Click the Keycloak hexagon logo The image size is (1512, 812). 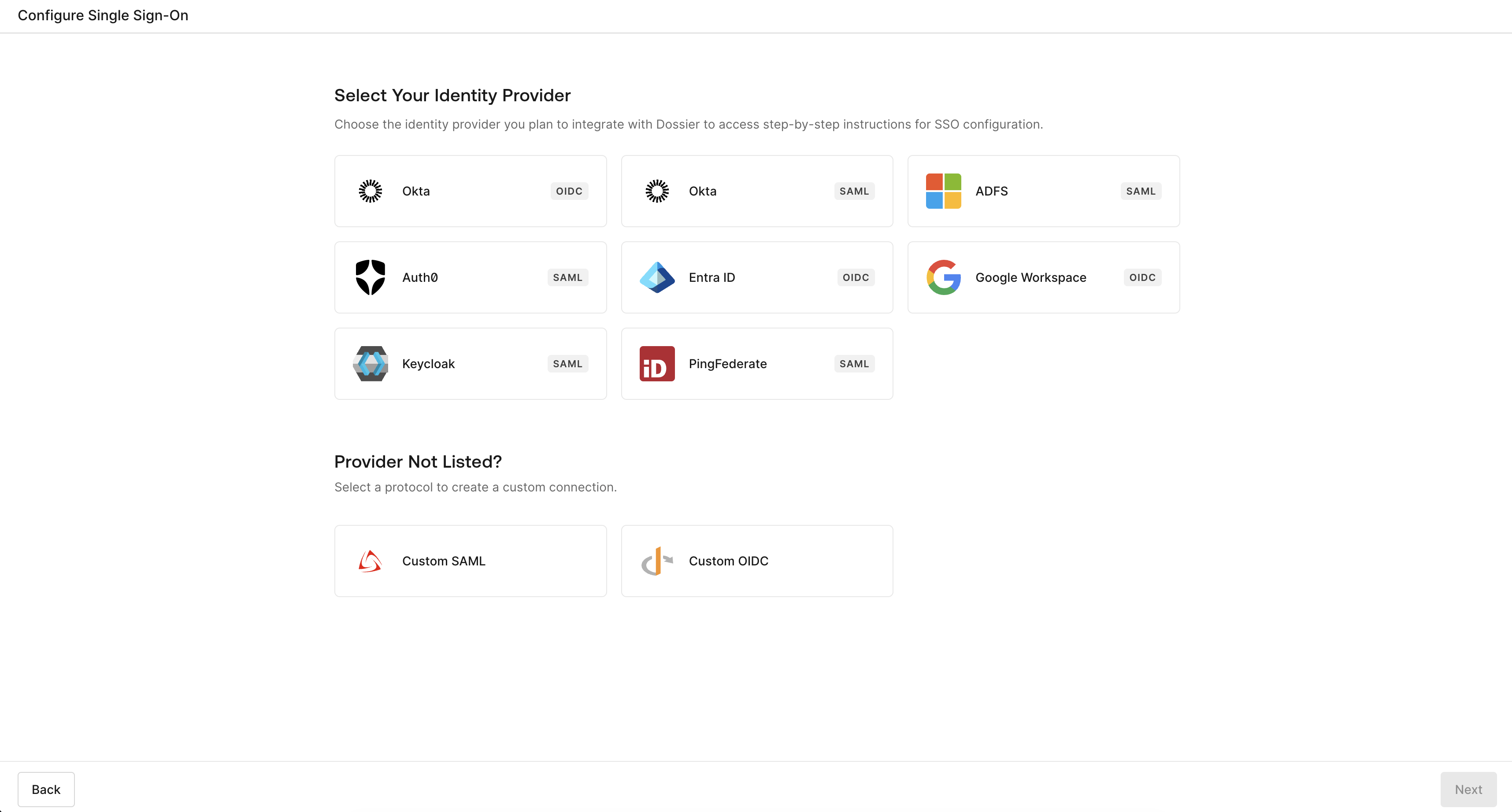tap(371, 364)
